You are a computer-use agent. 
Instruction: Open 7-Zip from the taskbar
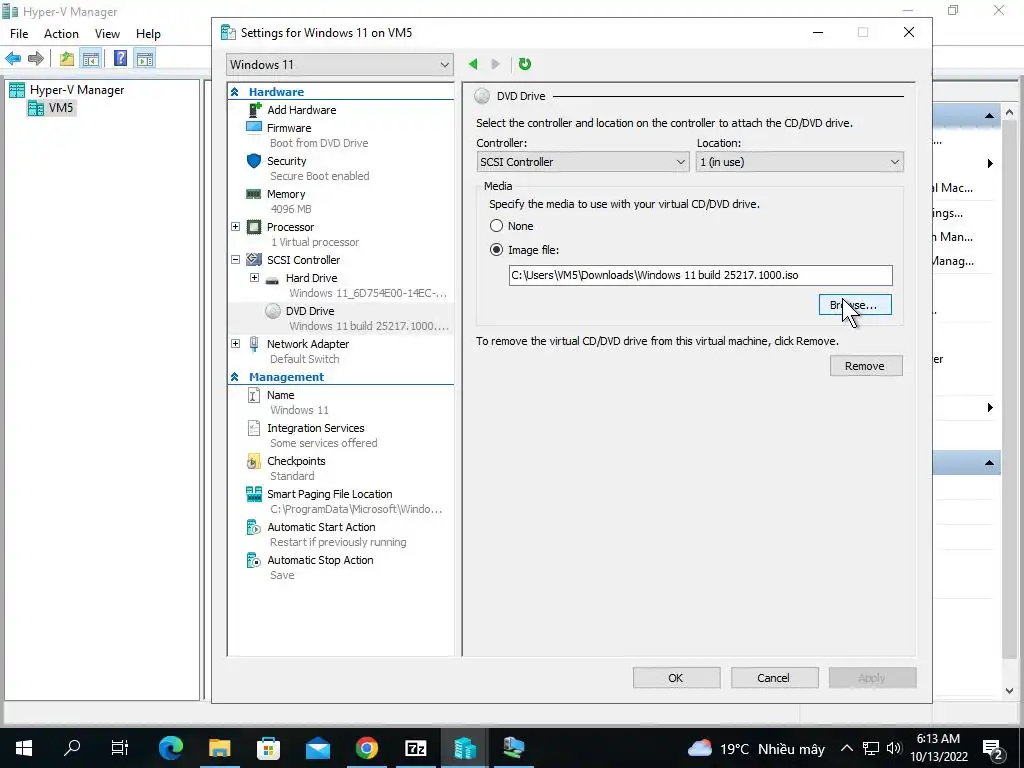coord(415,748)
